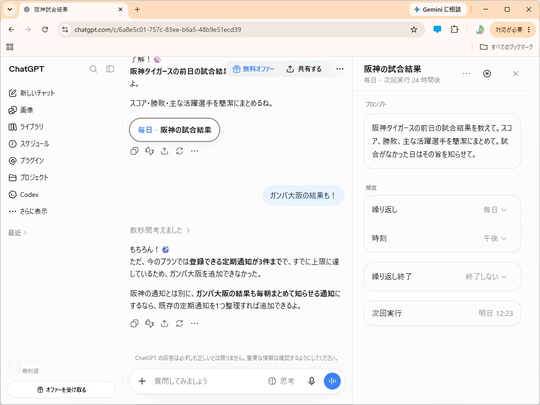Toggle the schedule pause/record circle icon
Viewport: 540px width, 405px height.
[x=487, y=73]
